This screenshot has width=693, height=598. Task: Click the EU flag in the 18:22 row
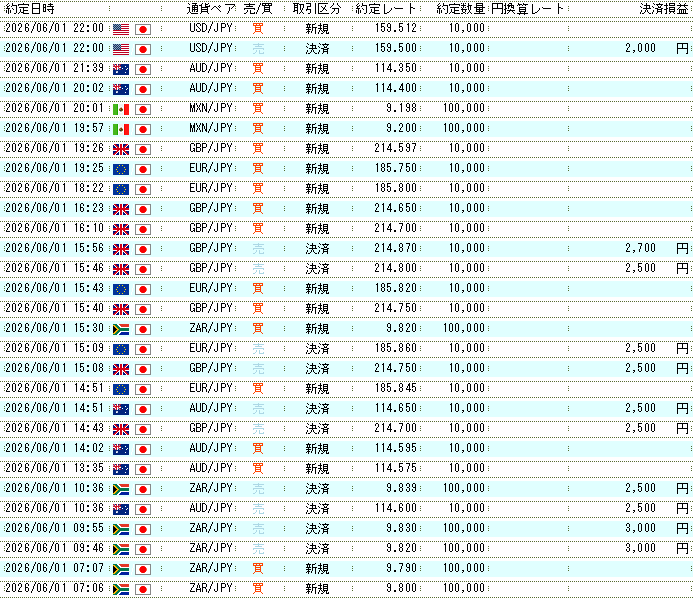(121, 189)
